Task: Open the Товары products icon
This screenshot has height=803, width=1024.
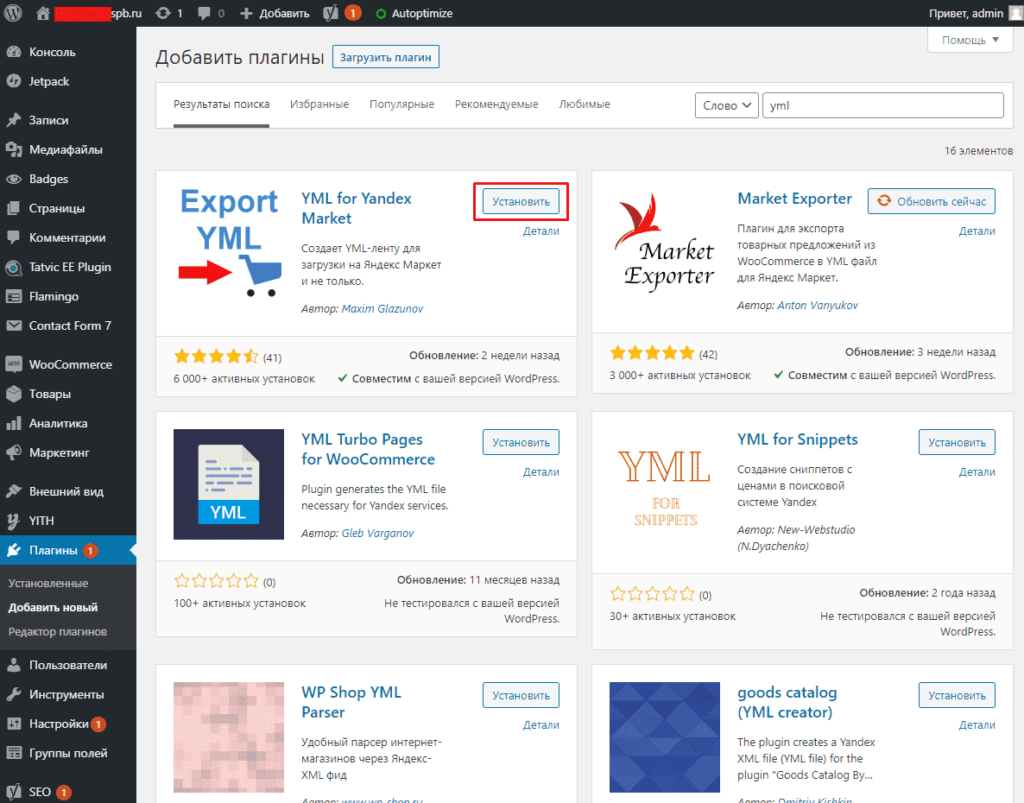Action: click(14, 394)
